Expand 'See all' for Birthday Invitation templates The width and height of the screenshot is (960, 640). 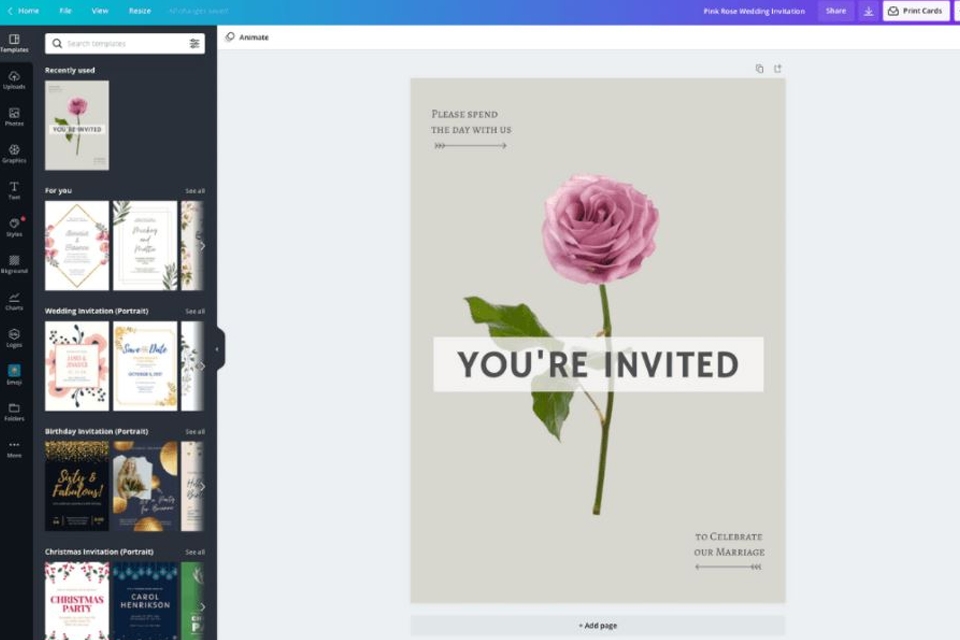pos(194,432)
